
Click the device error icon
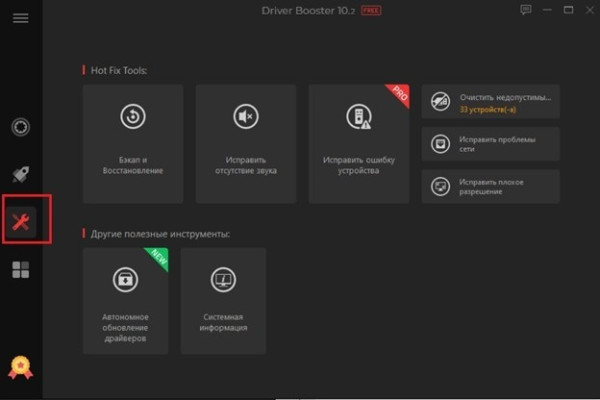click(x=359, y=116)
